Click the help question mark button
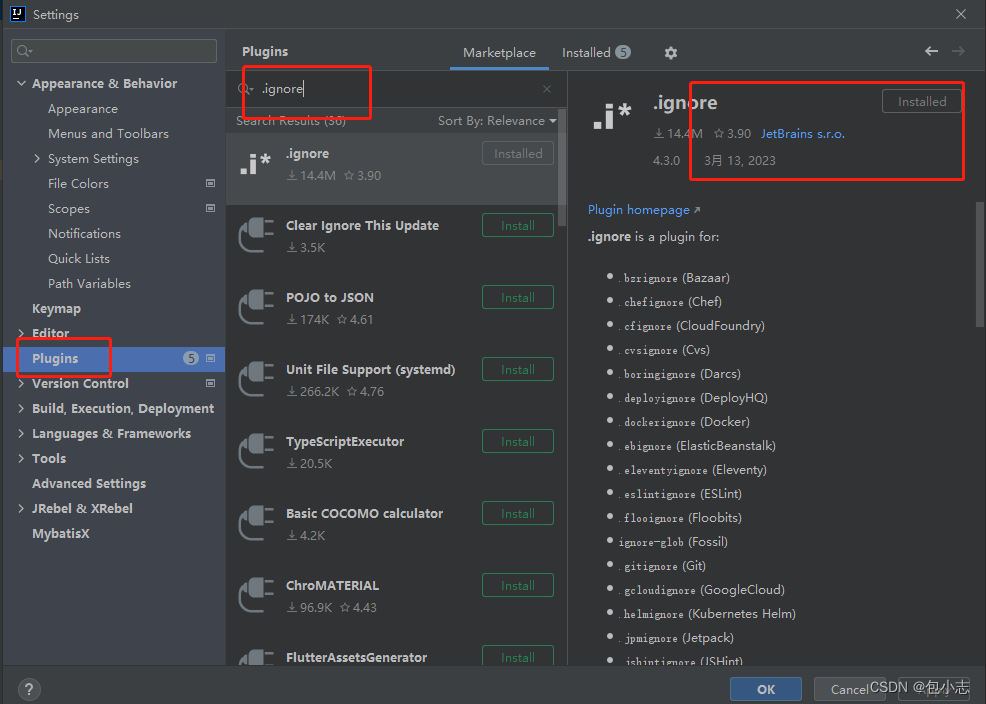The width and height of the screenshot is (986, 704). click(29, 689)
